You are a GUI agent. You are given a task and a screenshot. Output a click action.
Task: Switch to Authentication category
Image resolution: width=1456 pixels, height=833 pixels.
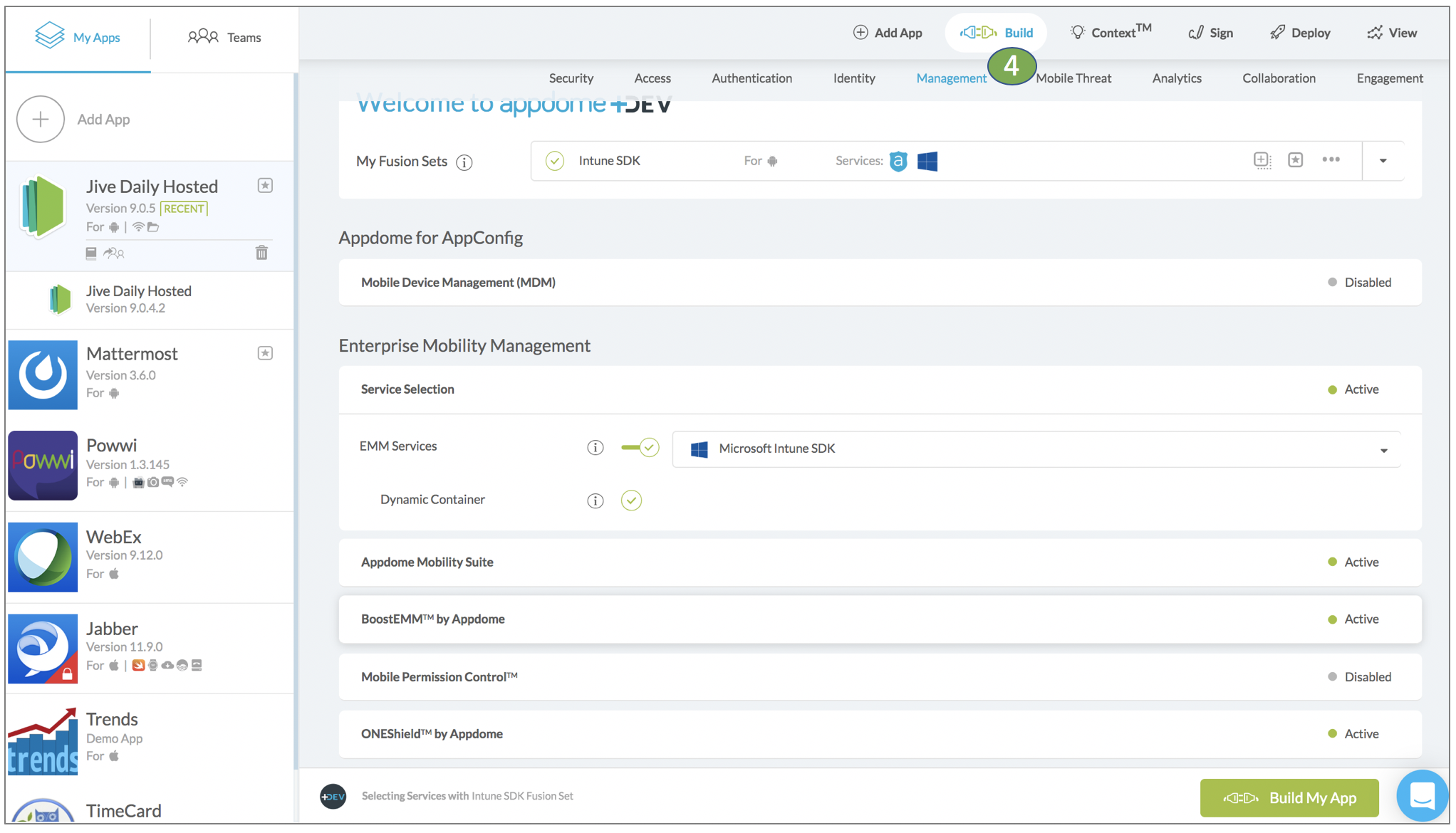click(x=752, y=78)
